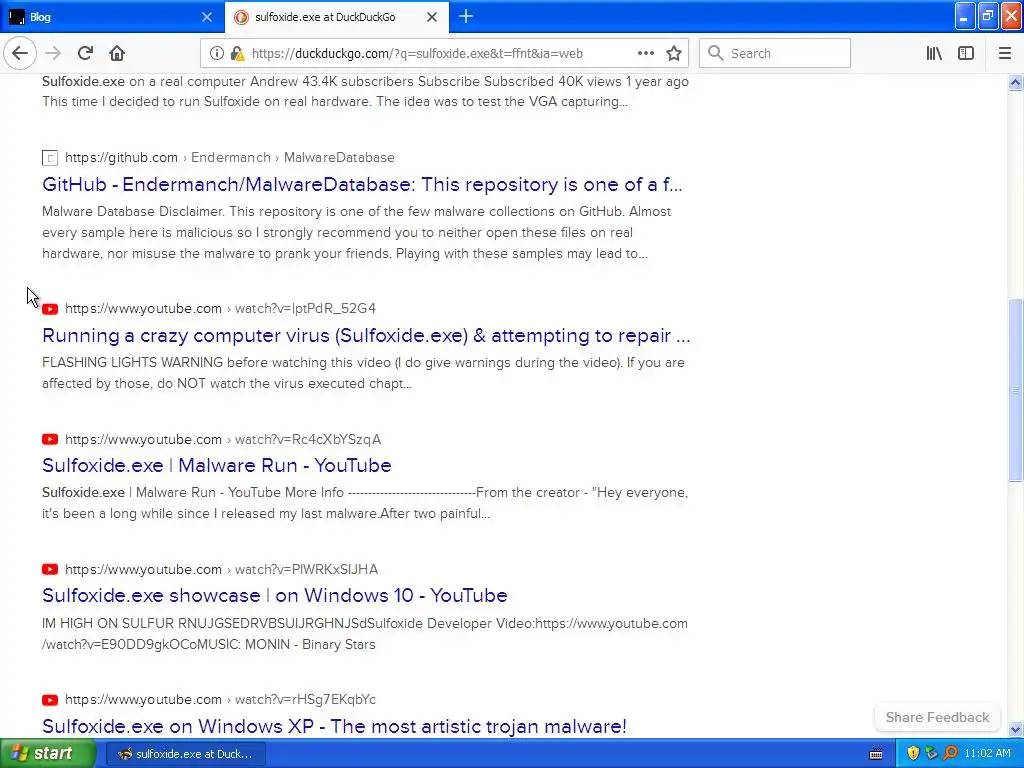Image resolution: width=1024 pixels, height=768 pixels.
Task: Select the sulfoxide.exe at Duck... taskbar button
Action: (186, 754)
